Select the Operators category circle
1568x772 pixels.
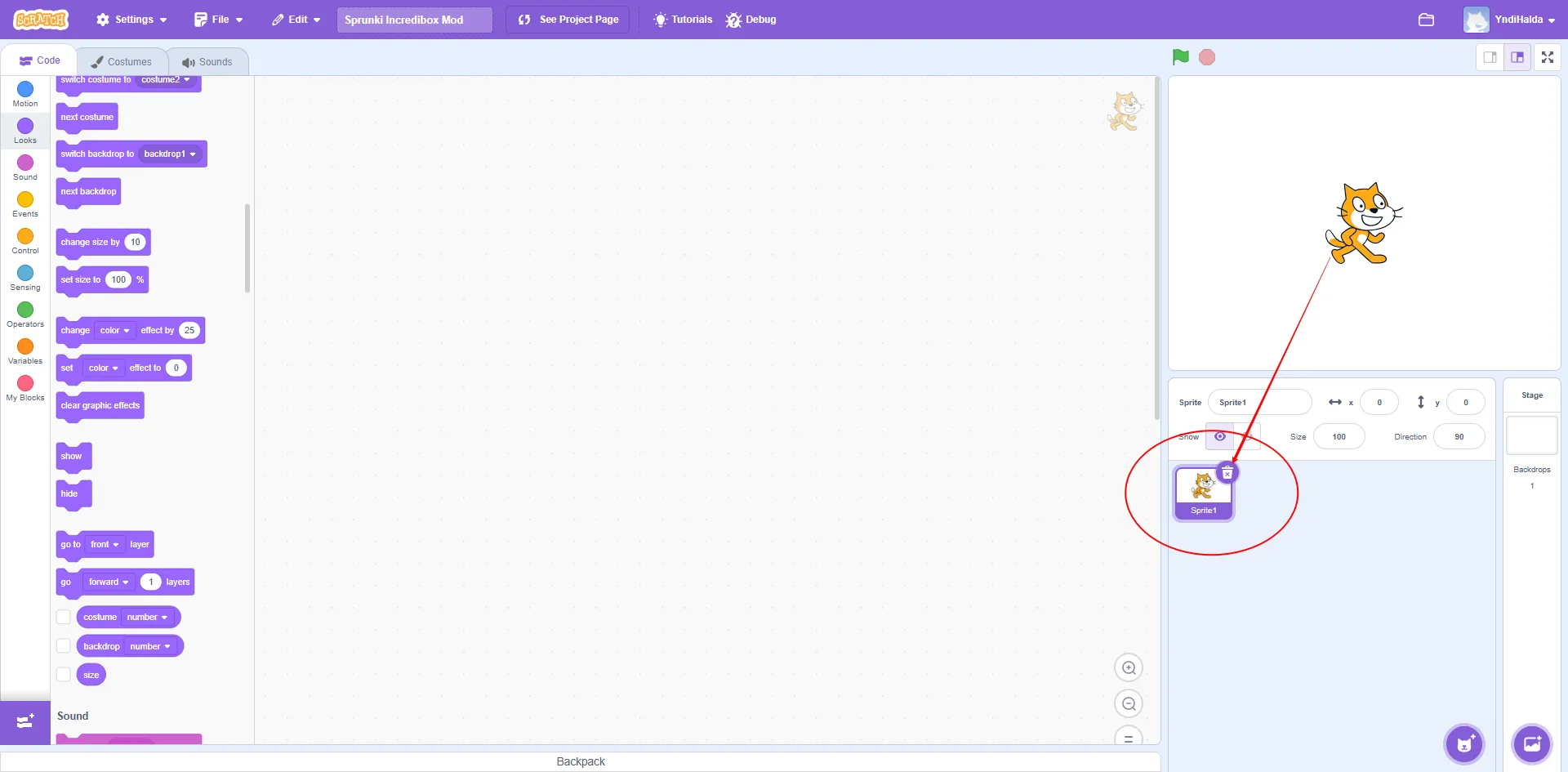(25, 310)
